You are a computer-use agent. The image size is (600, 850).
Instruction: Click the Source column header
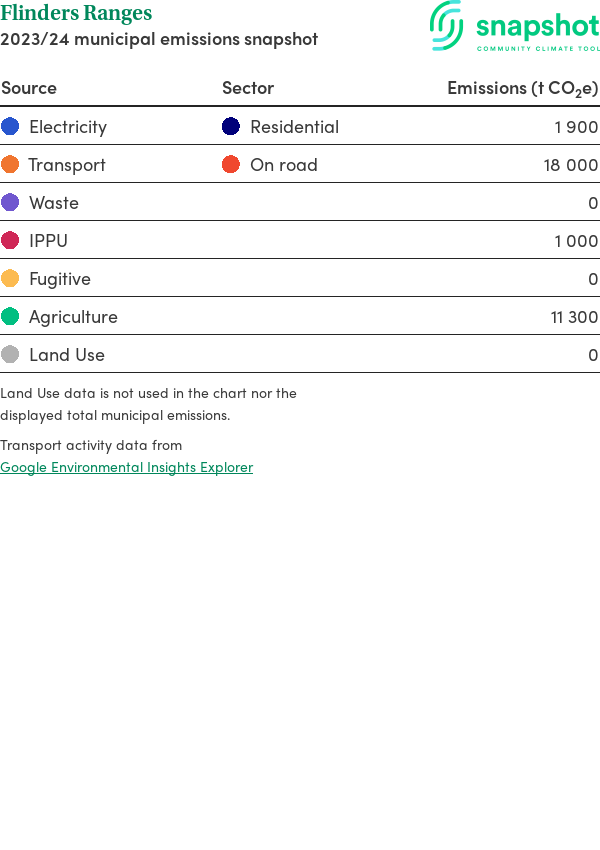(x=29, y=88)
